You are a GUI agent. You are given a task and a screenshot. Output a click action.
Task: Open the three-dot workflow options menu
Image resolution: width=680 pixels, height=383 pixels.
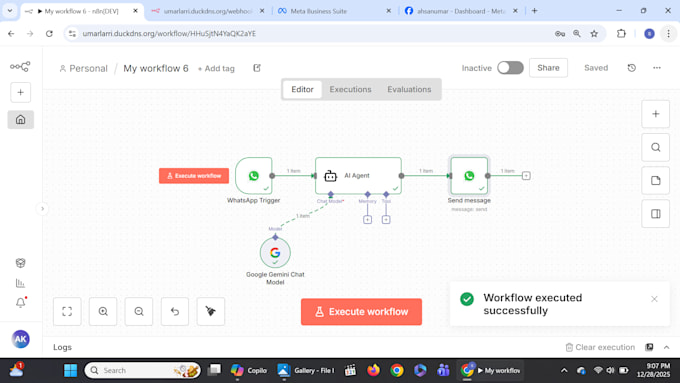click(657, 68)
